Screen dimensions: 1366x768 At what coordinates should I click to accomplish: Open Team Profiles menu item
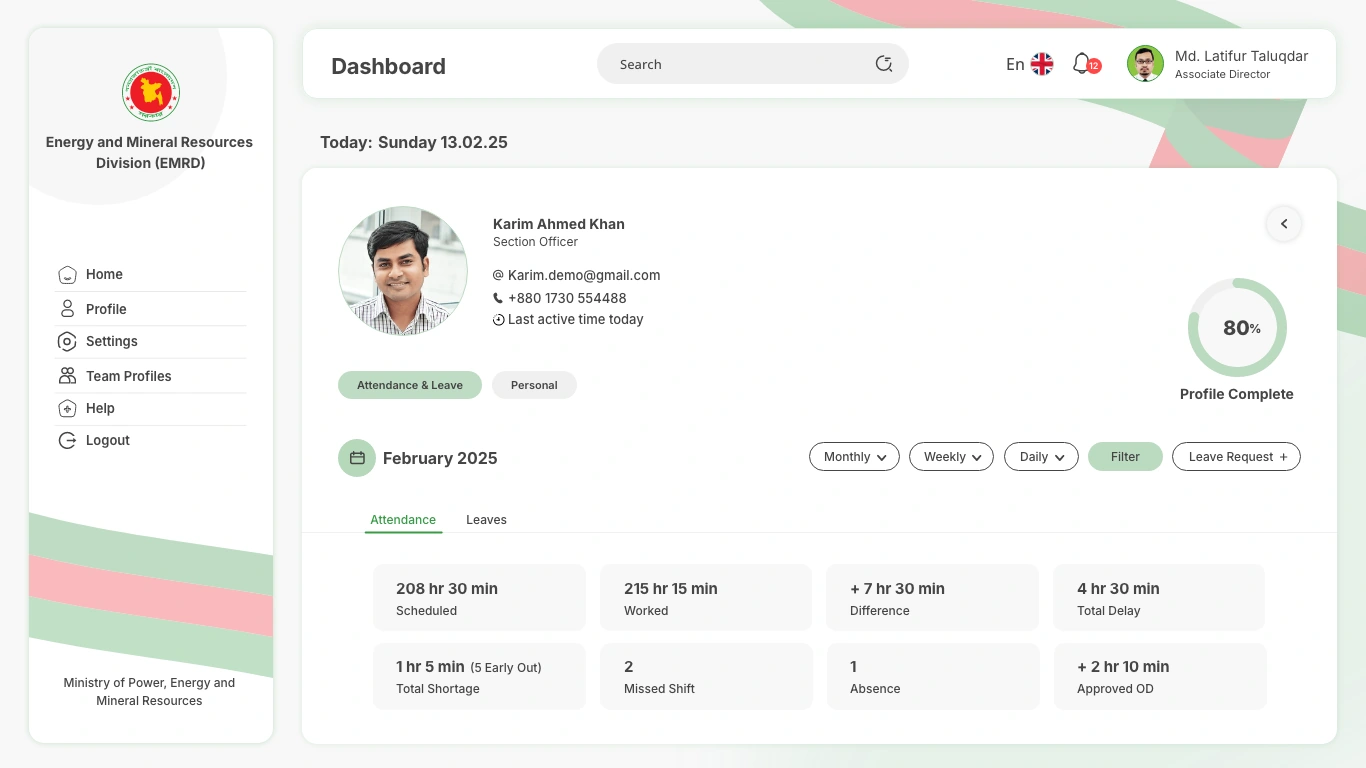pos(150,376)
